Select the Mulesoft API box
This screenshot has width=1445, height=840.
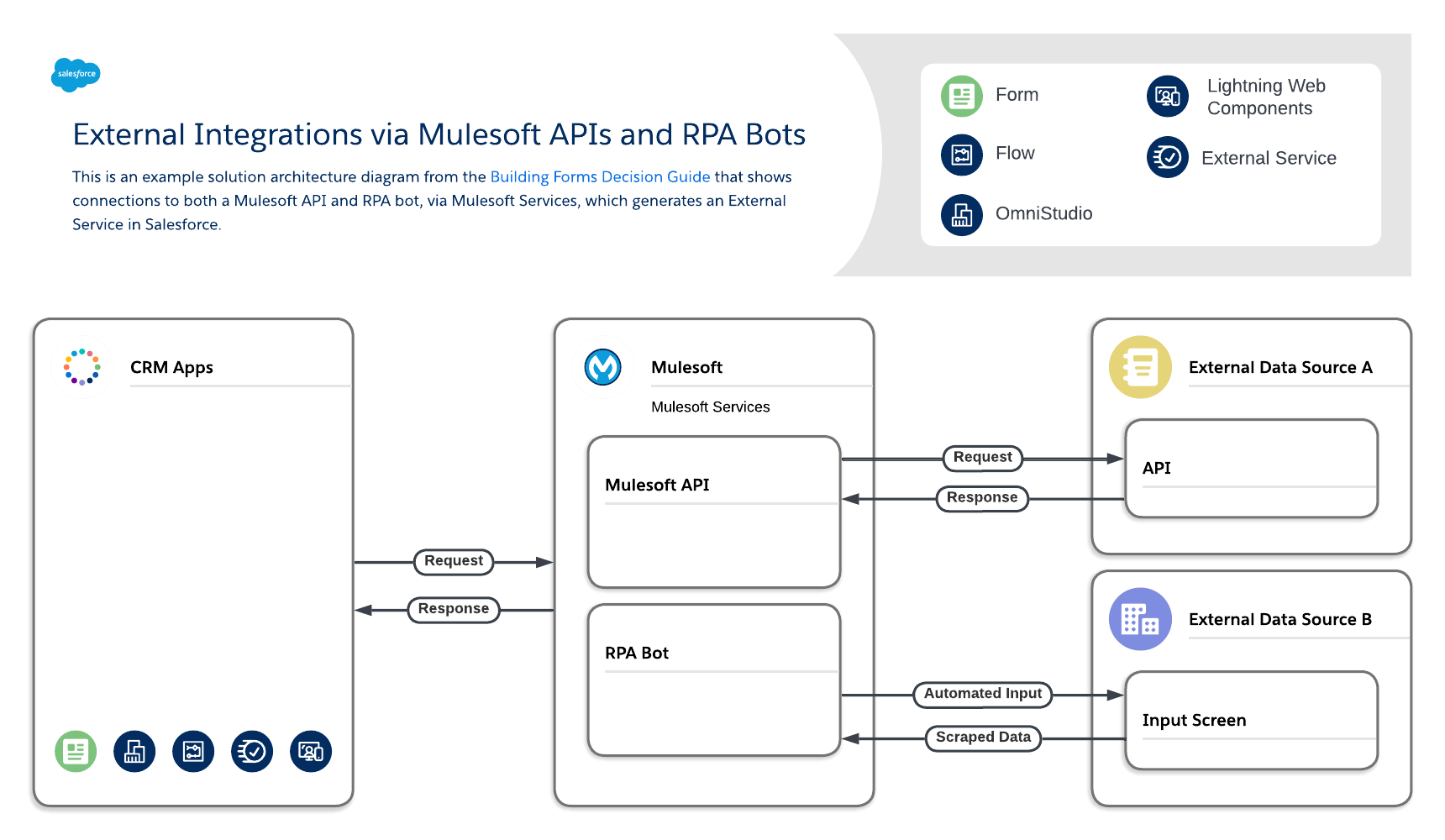714,511
